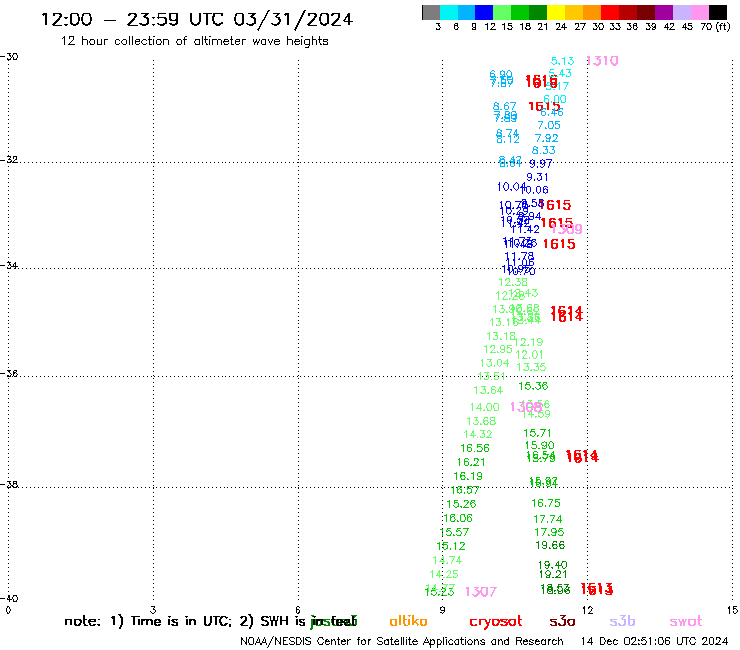Click the '-32' latitude axis label
The height and width of the screenshot is (650, 740).
click(x=10, y=160)
